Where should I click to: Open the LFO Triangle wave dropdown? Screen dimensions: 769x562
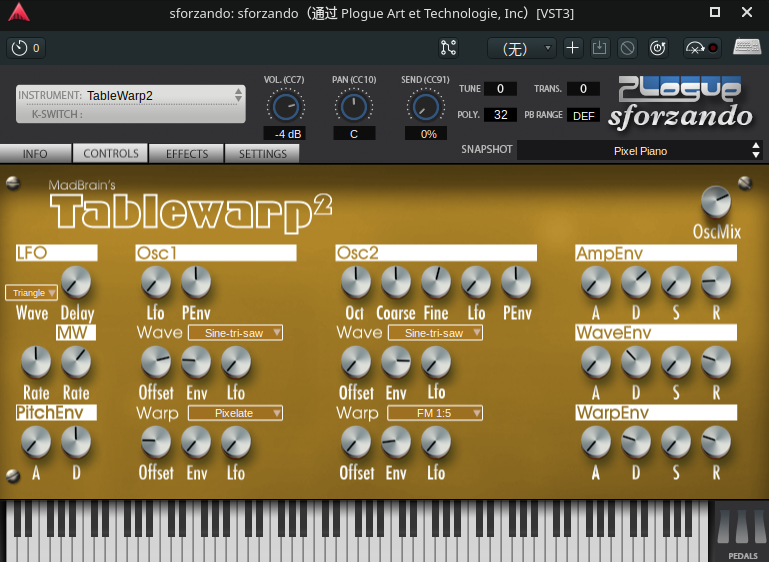(31, 293)
